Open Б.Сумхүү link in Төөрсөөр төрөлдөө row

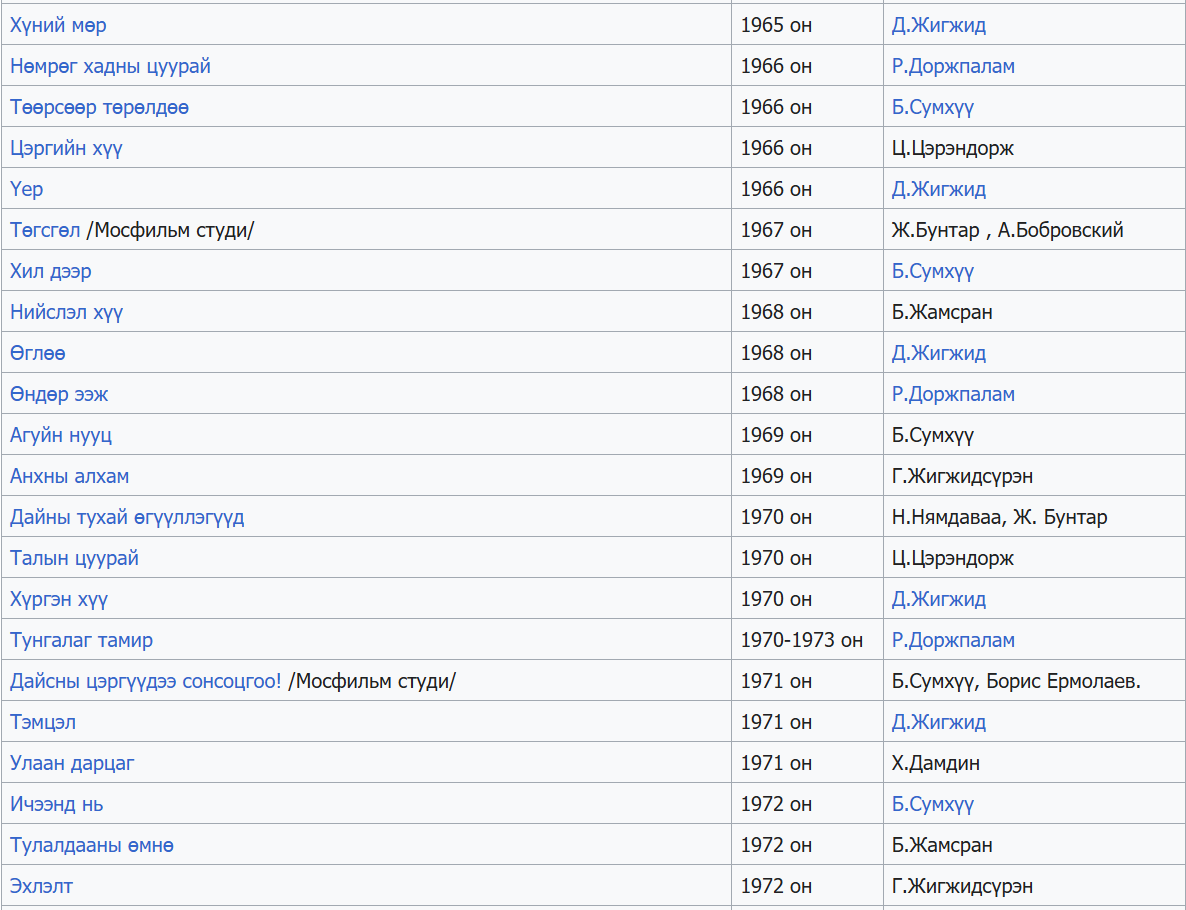pos(933,107)
